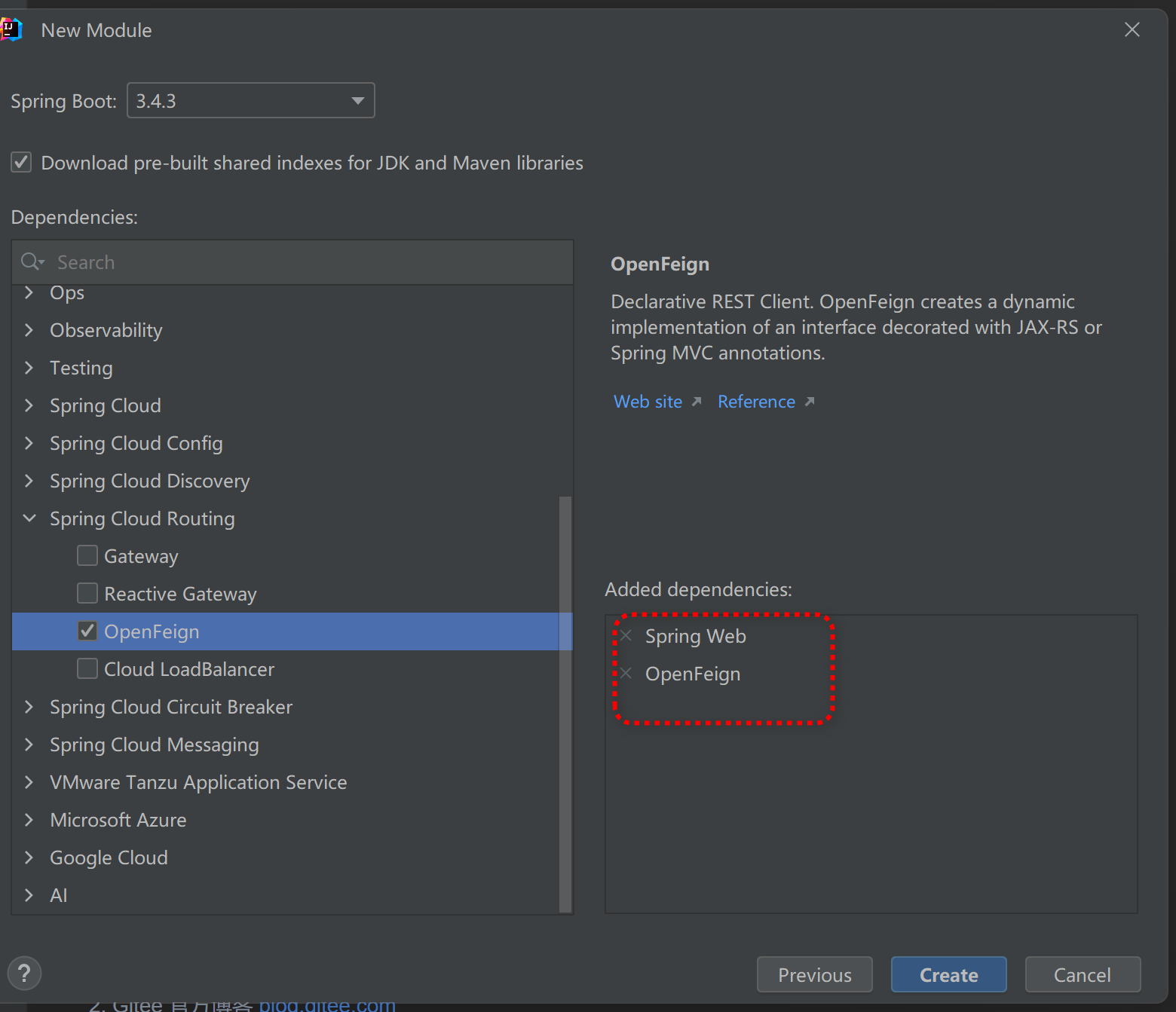
Task: Select Spring Web in added dependencies
Action: pos(695,636)
